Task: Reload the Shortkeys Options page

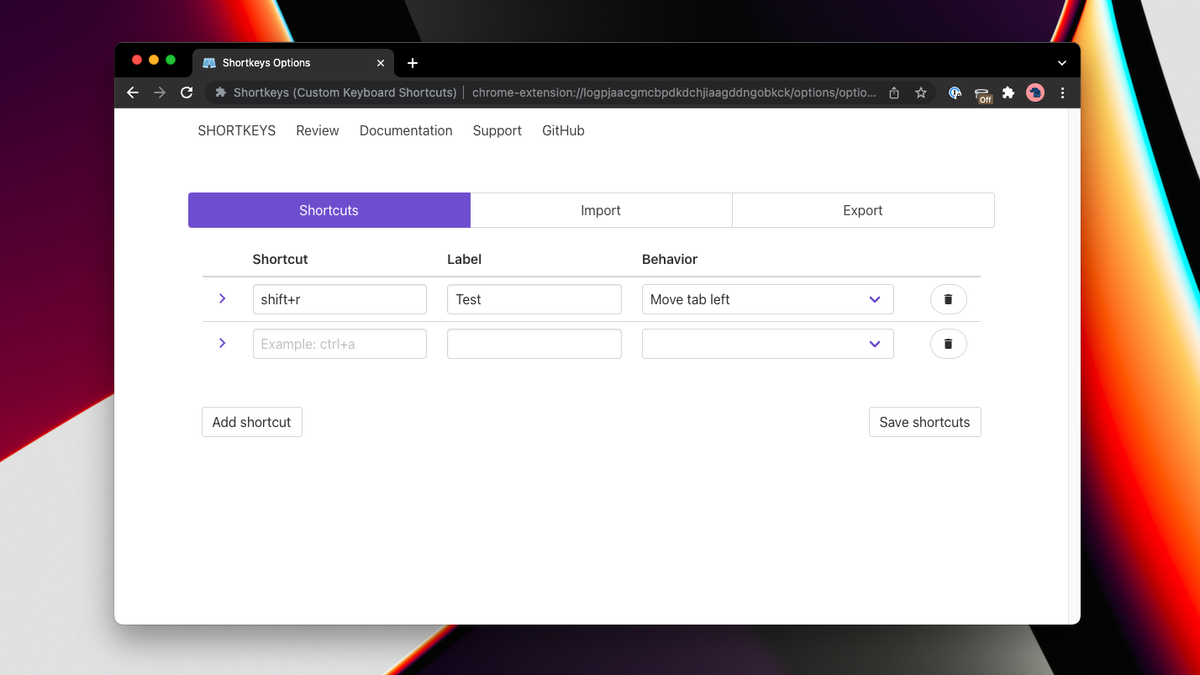Action: pyautogui.click(x=187, y=92)
